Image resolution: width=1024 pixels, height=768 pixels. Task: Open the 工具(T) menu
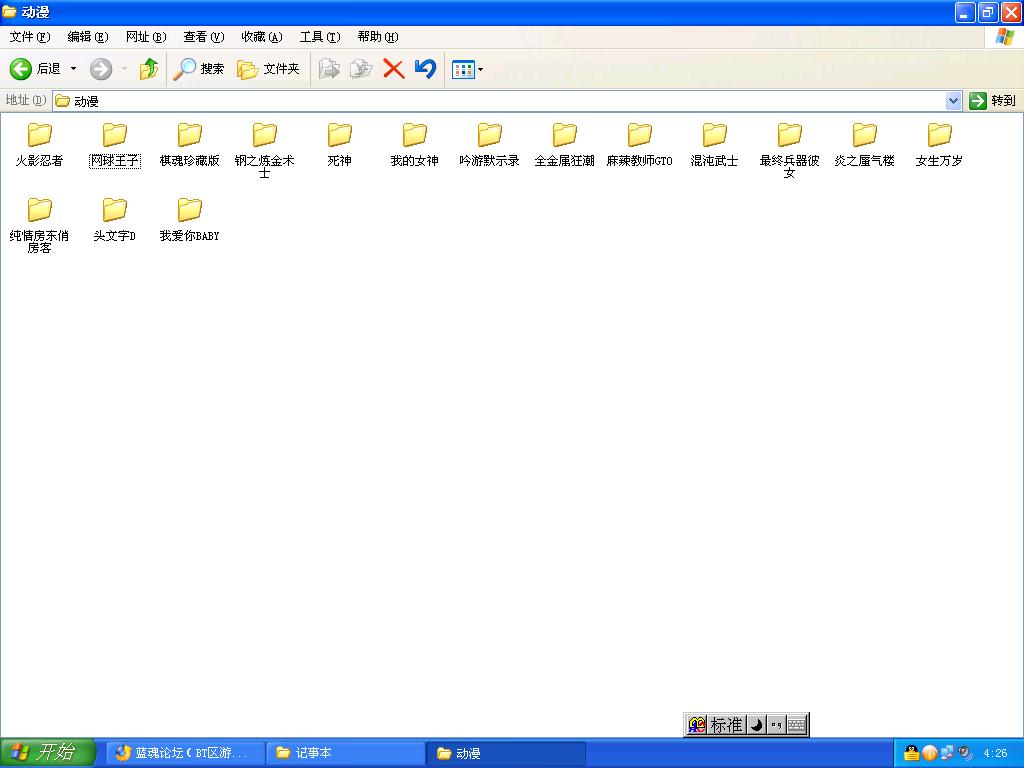coord(319,37)
